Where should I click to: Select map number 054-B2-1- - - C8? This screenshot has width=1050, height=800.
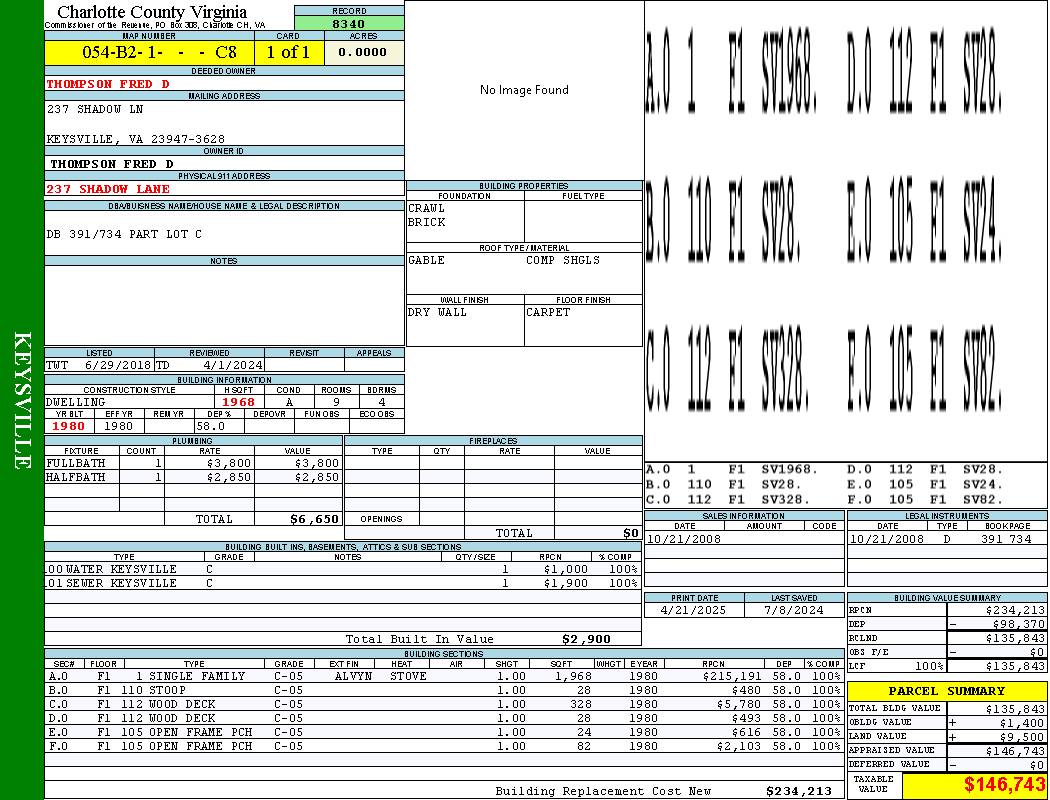pyautogui.click(x=159, y=52)
